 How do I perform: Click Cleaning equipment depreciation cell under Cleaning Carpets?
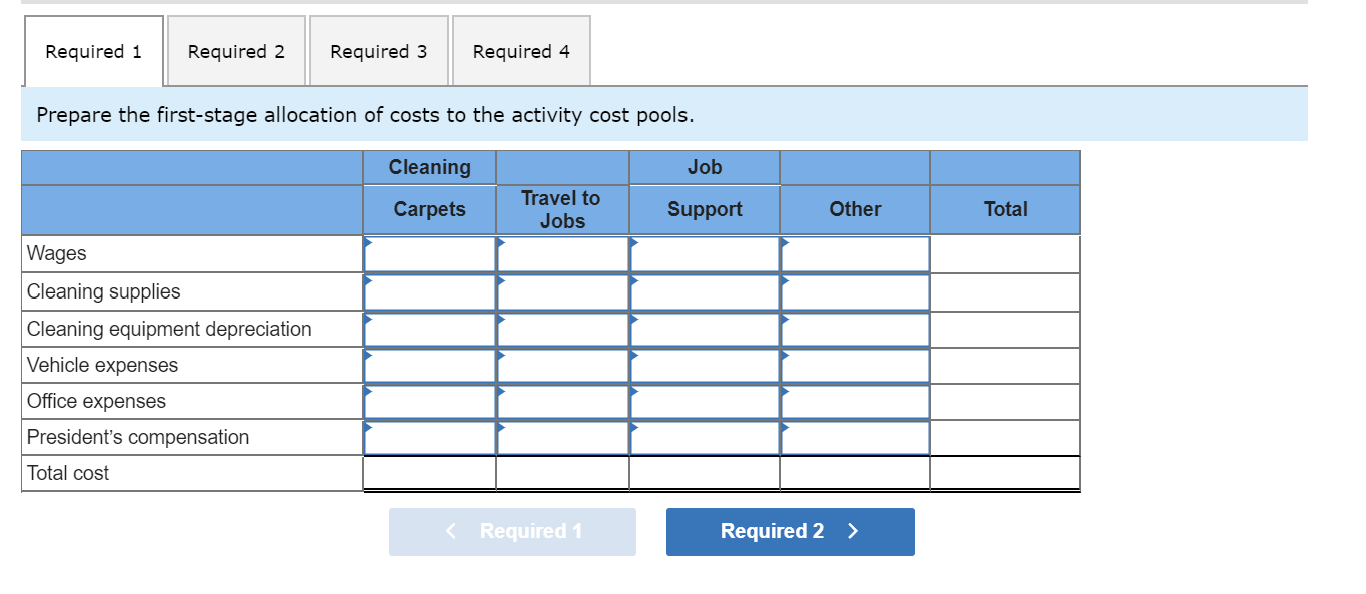pos(430,329)
